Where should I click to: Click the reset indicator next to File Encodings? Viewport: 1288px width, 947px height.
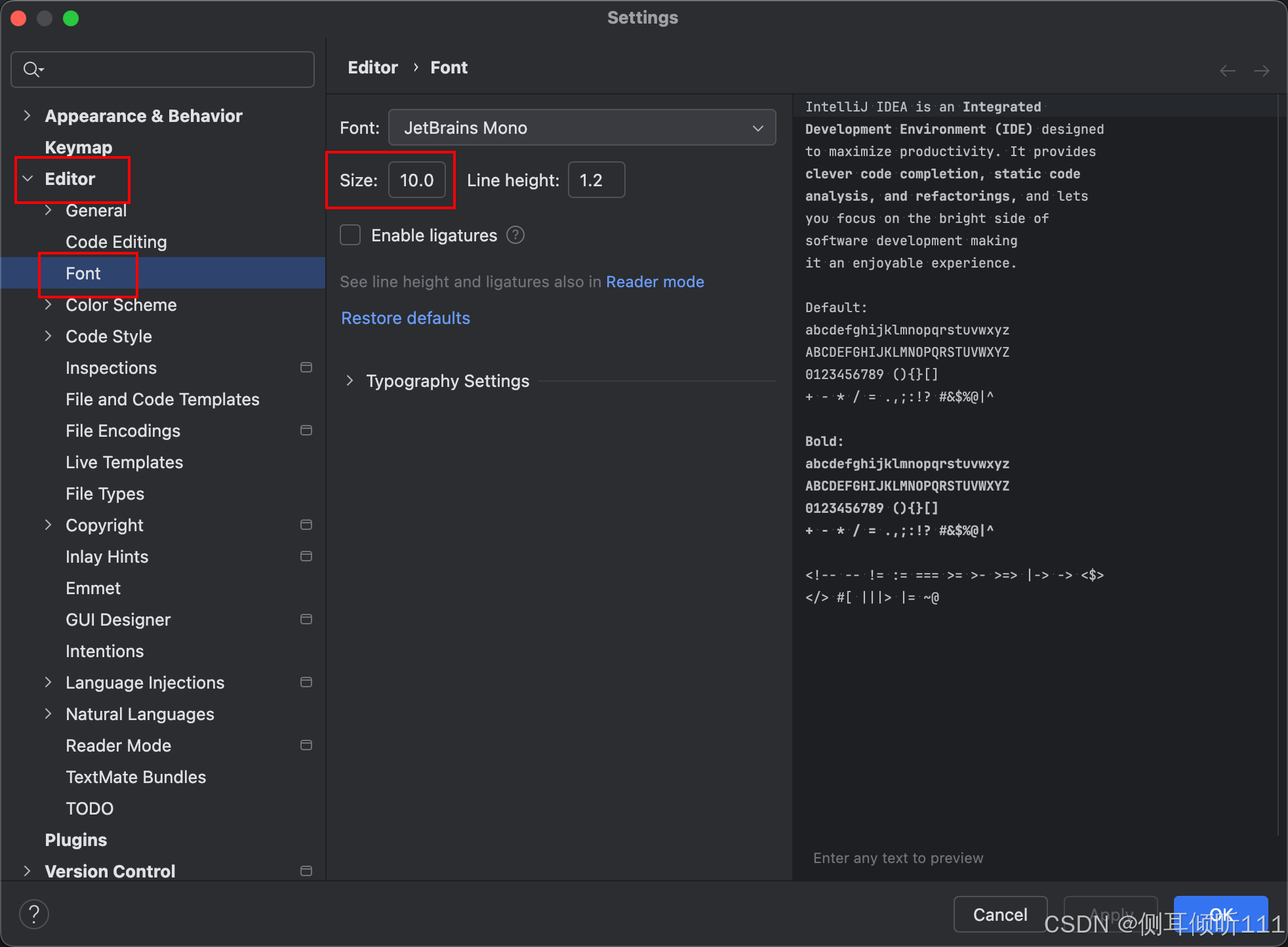pos(306,430)
